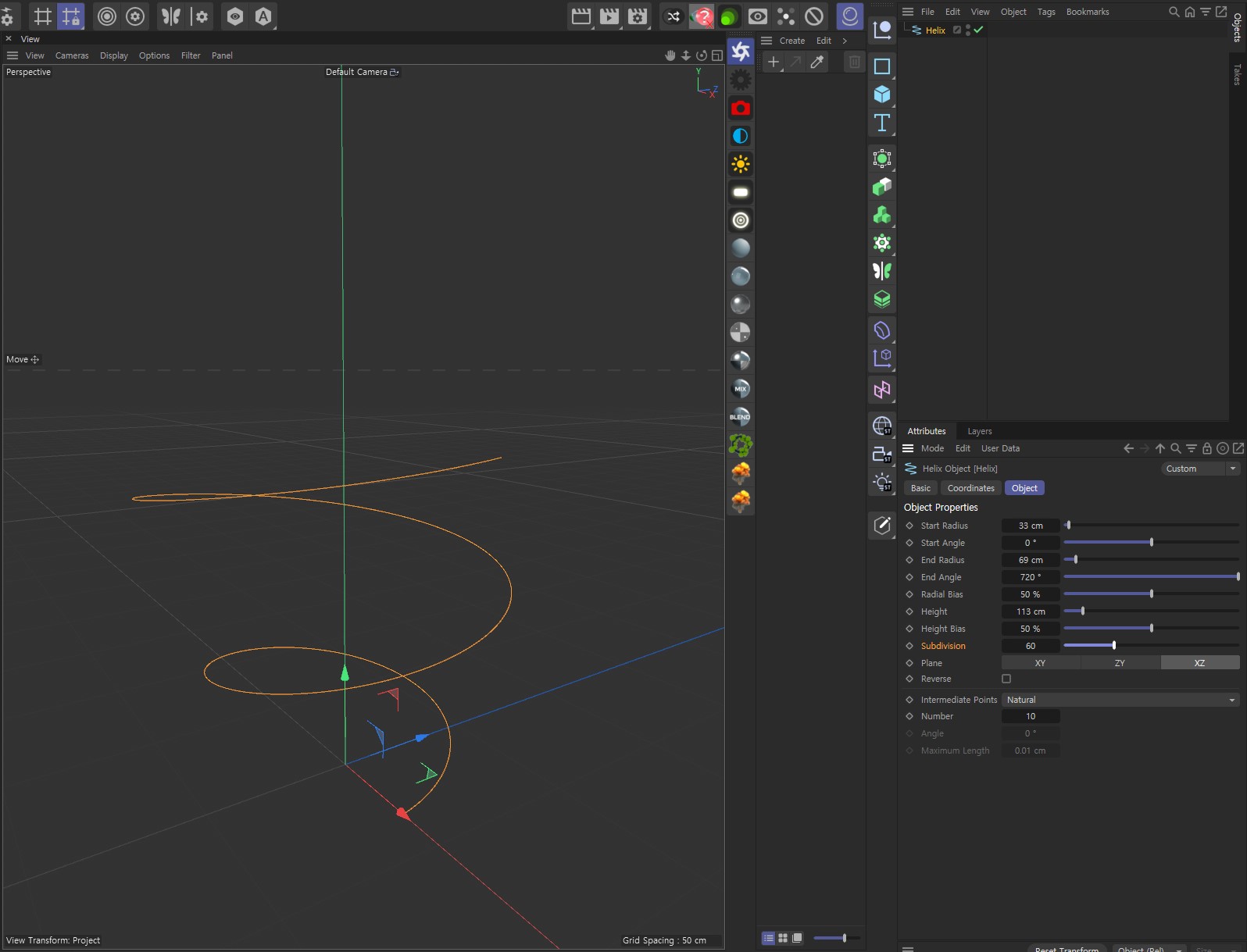Click the End Radius value field
Image resolution: width=1247 pixels, height=952 pixels.
point(1031,560)
